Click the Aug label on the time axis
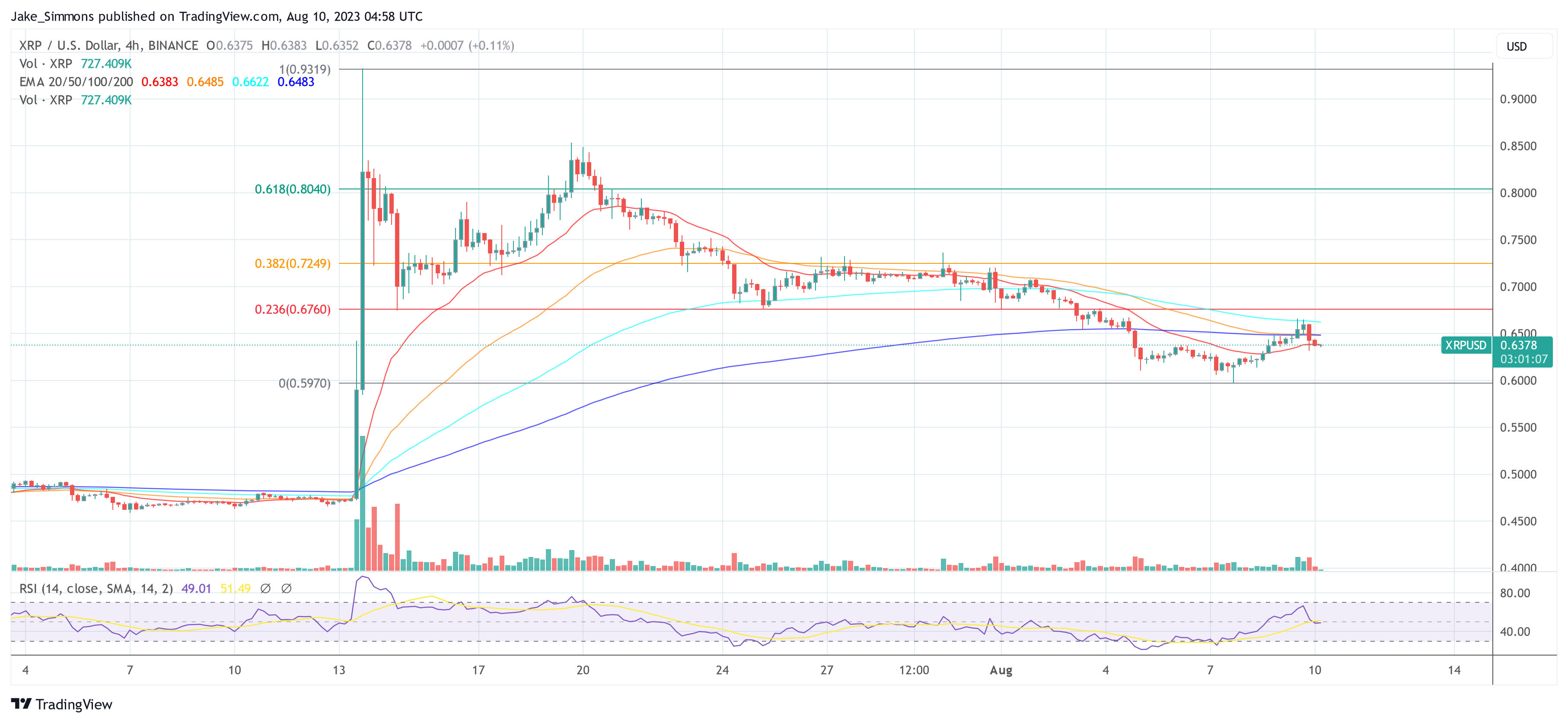1568x723 pixels. [1001, 671]
